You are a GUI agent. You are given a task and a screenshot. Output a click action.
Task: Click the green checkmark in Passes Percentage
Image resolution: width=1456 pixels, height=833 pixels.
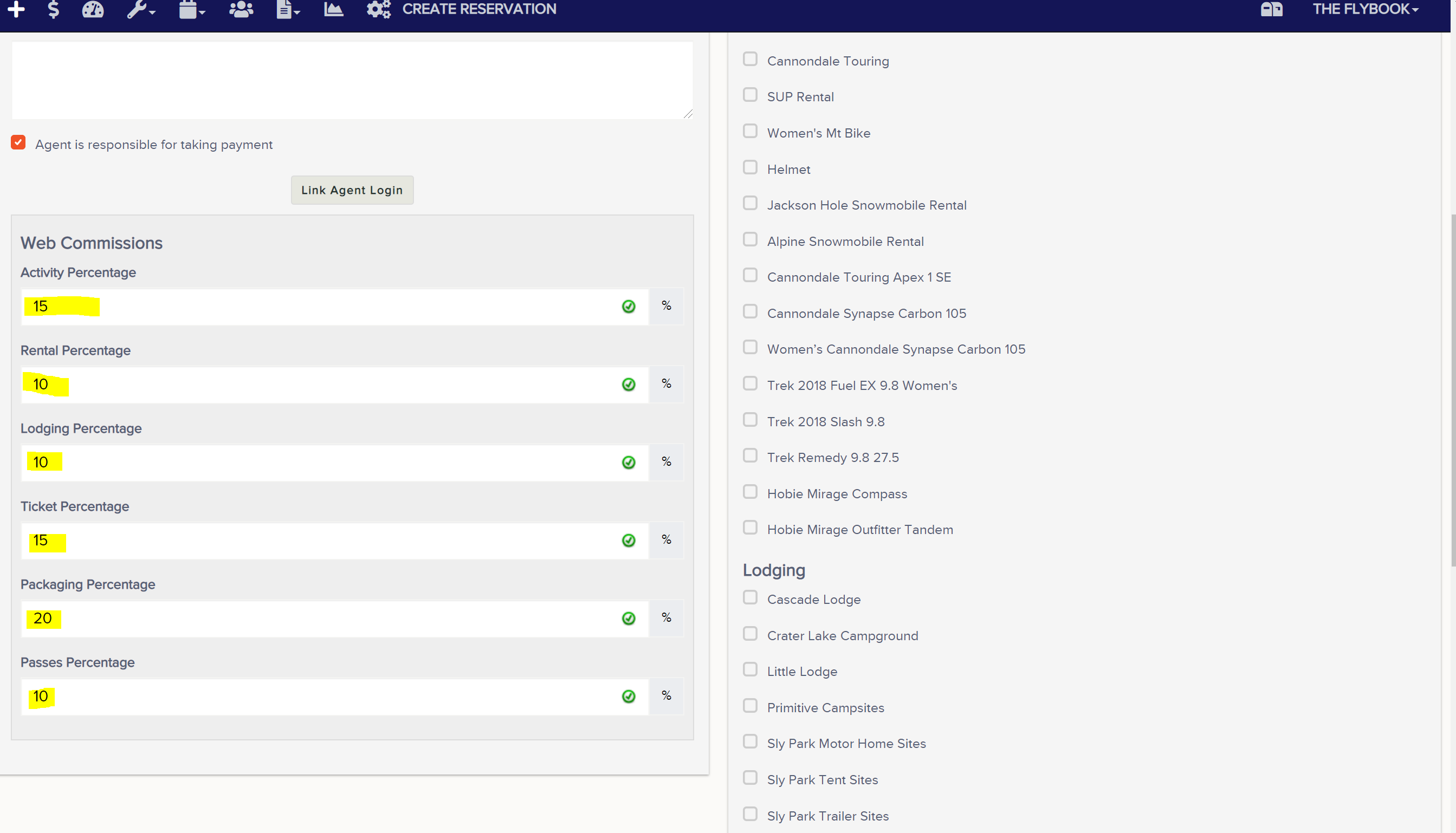click(629, 697)
